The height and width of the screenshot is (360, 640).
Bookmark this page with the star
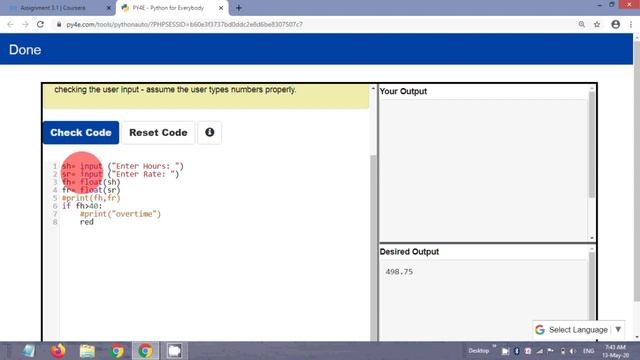tap(597, 24)
